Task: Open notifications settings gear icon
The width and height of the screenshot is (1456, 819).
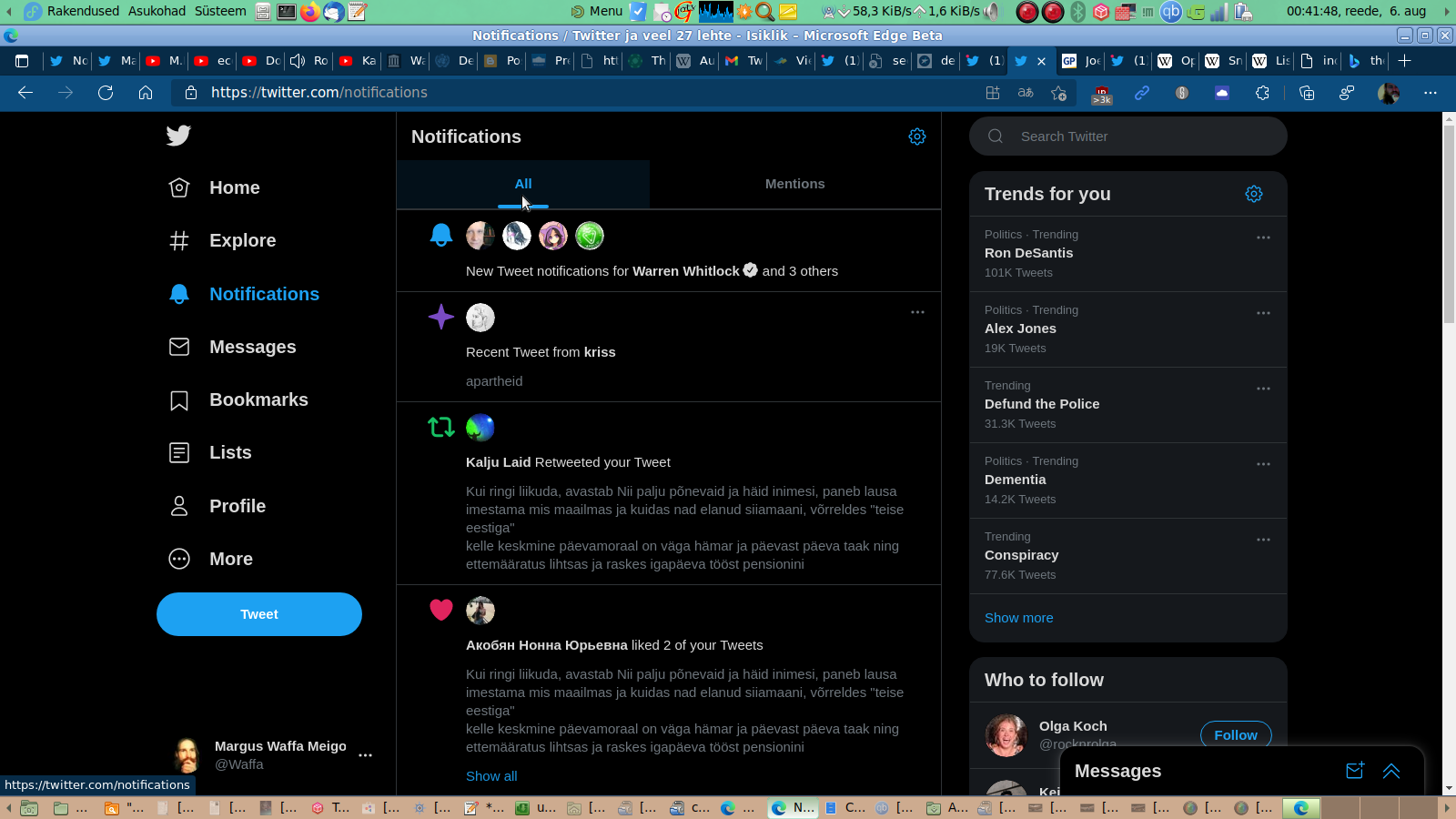Action: click(x=917, y=136)
